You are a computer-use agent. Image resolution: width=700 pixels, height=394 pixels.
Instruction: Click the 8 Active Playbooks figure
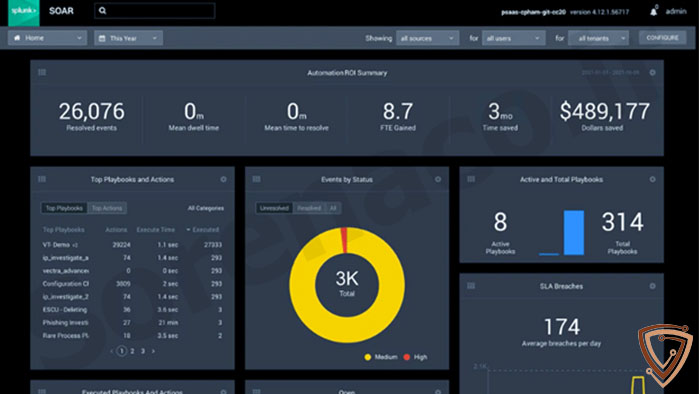click(x=500, y=222)
